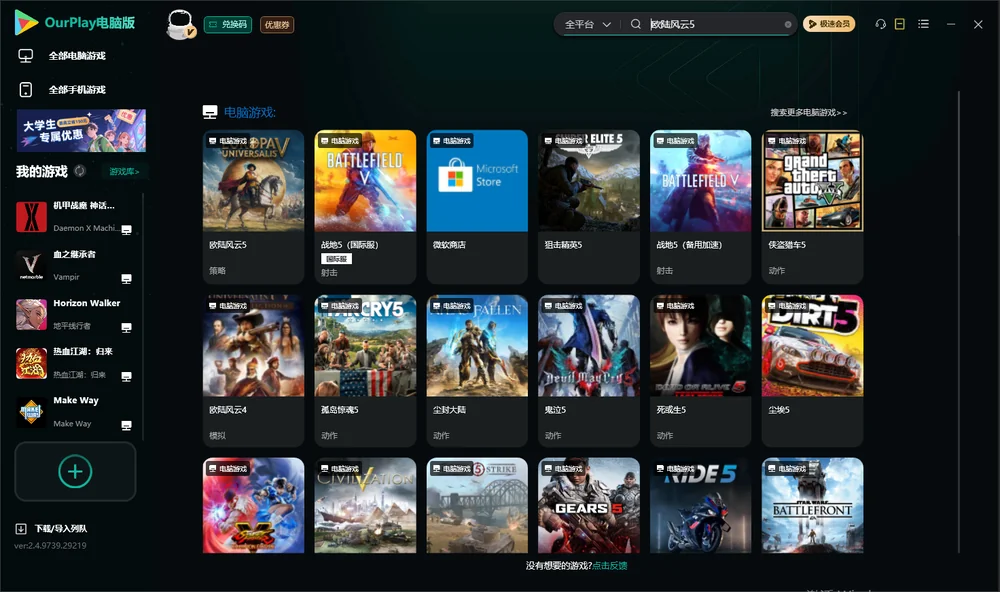Clear the search box text
The image size is (1000, 592).
coord(788,24)
